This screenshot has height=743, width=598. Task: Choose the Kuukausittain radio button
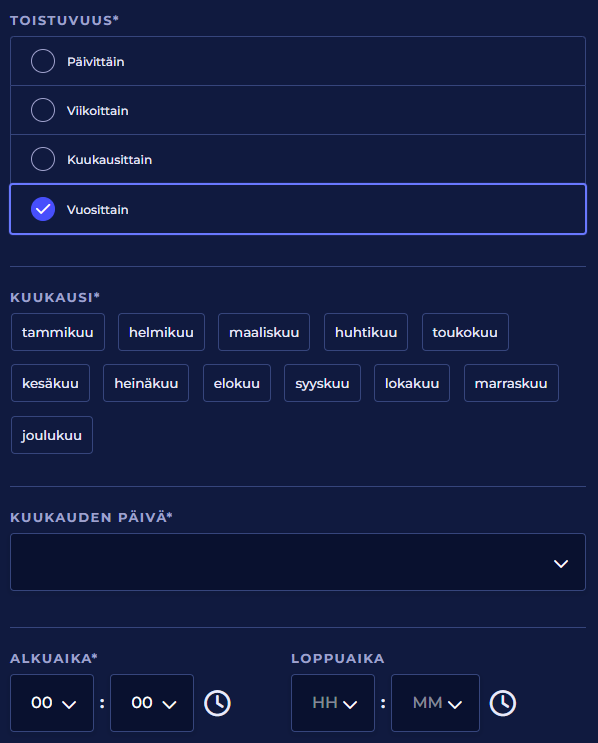pos(298,159)
